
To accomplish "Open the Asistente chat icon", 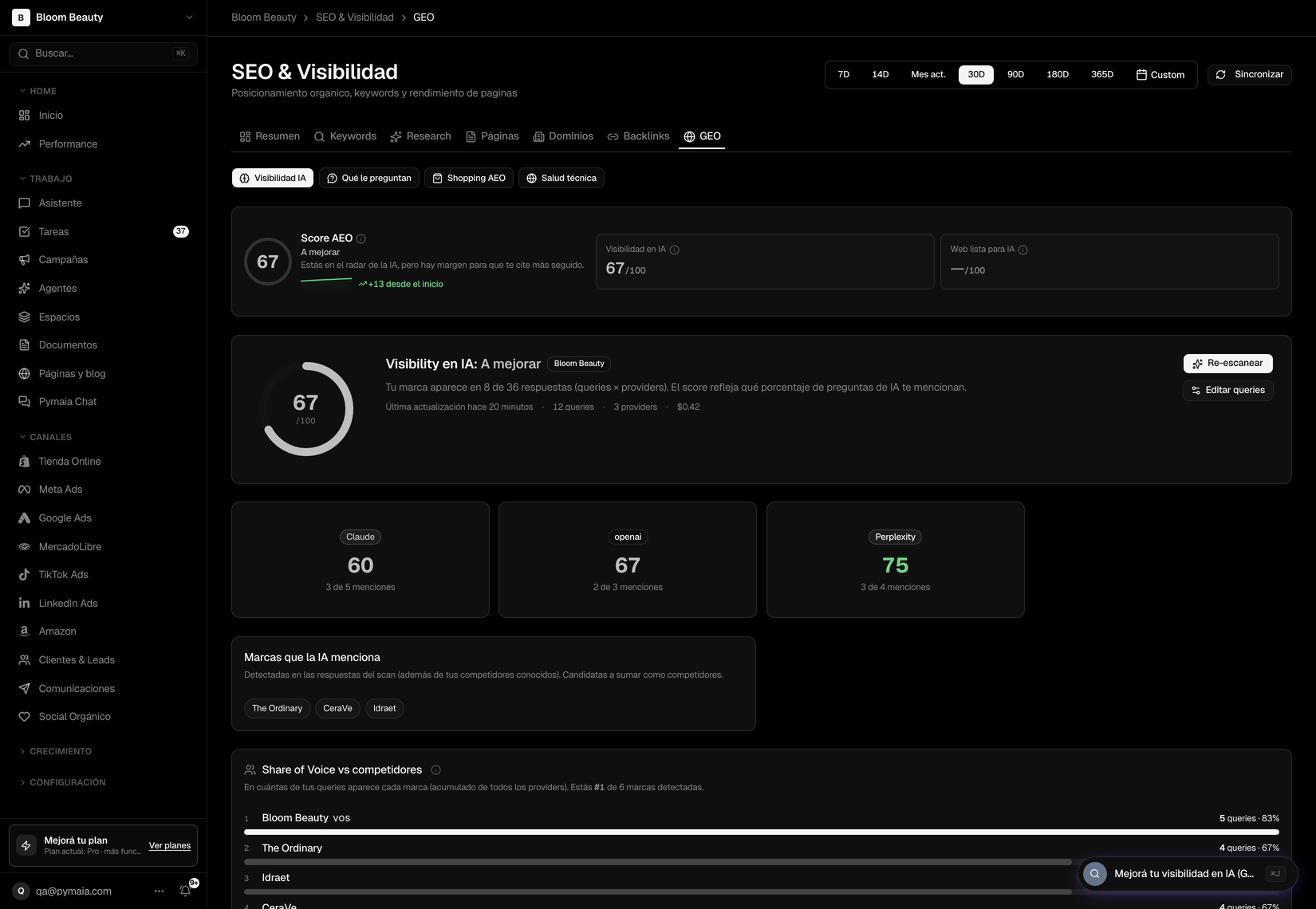I will (24, 203).
